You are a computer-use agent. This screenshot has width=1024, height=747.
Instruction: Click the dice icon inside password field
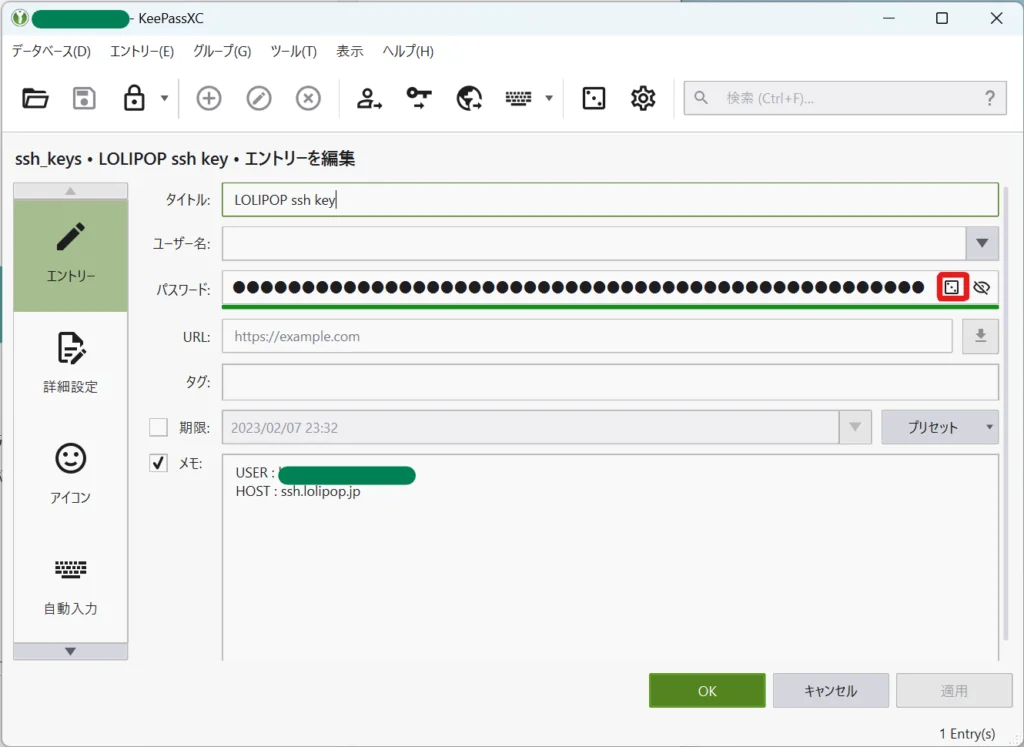[952, 288]
